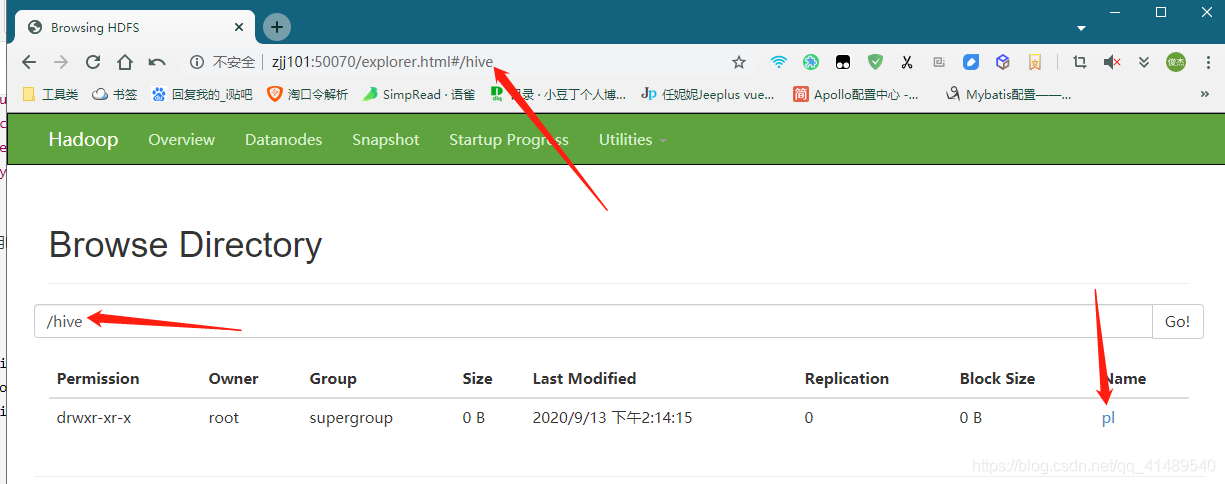Show more bookmarks with the overflow chevron
The height and width of the screenshot is (484, 1225).
[1205, 94]
